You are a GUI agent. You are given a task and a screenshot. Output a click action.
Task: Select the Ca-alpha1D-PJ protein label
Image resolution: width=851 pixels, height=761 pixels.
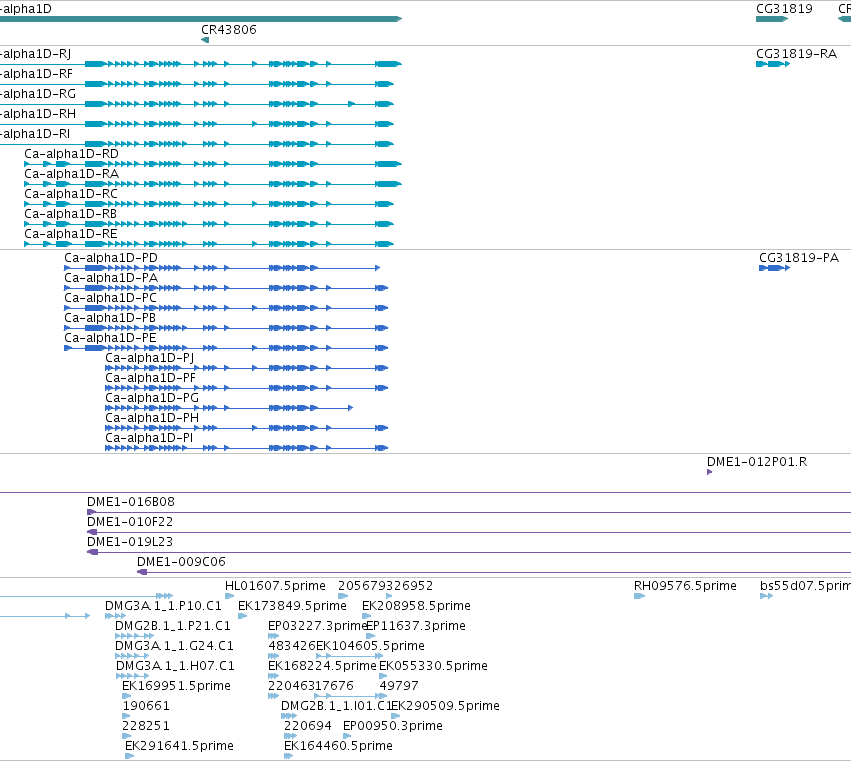(x=149, y=358)
